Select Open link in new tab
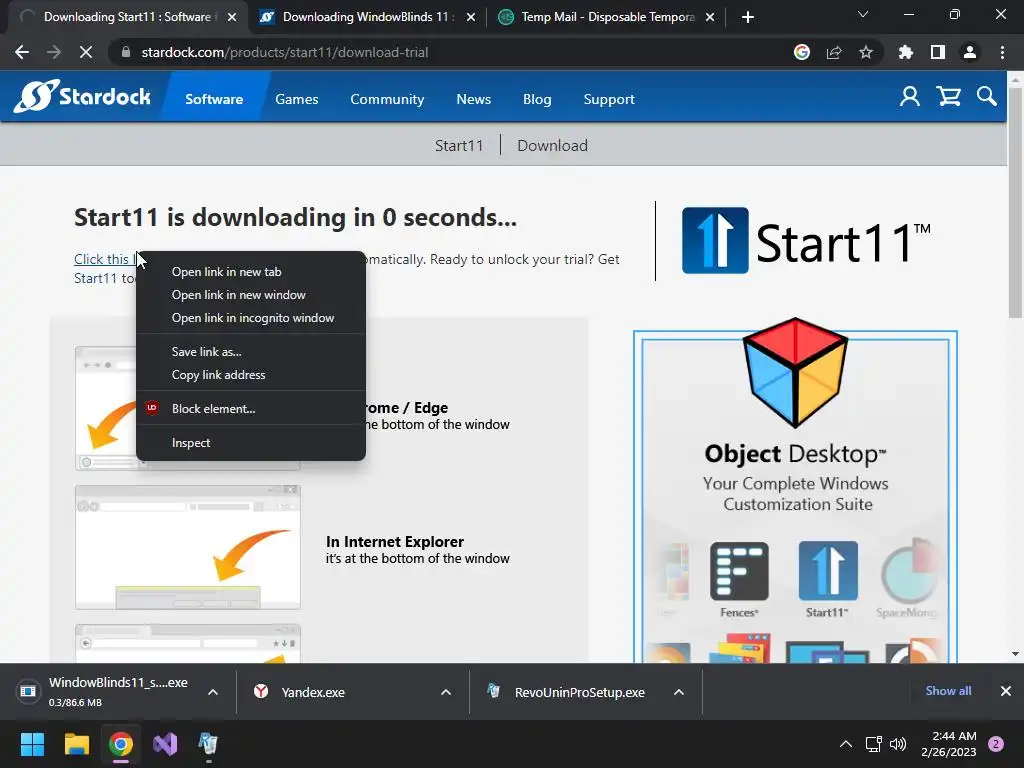This screenshot has width=1024, height=768. pos(251,272)
